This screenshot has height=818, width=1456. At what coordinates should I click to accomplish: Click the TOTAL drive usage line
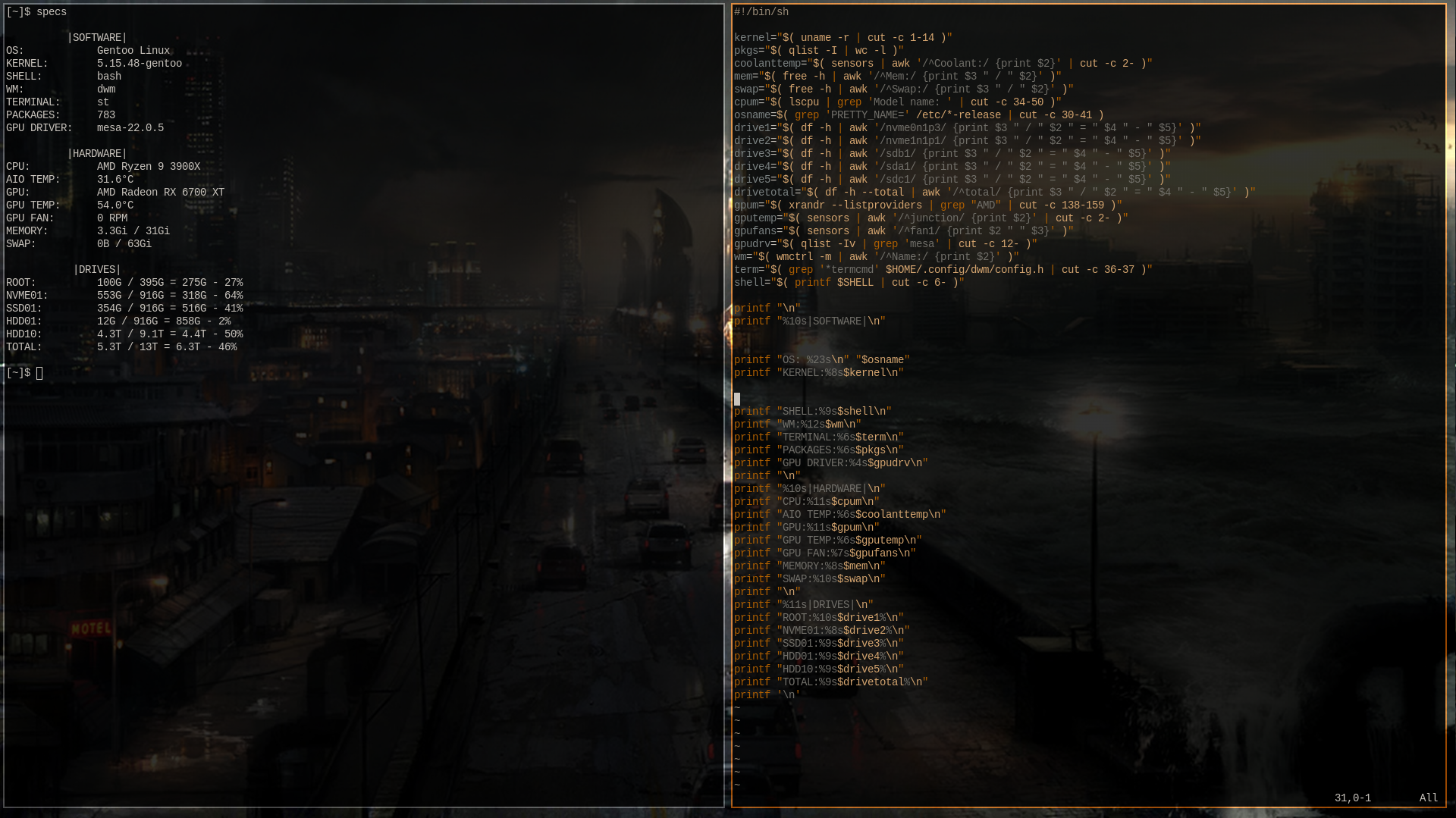point(121,347)
